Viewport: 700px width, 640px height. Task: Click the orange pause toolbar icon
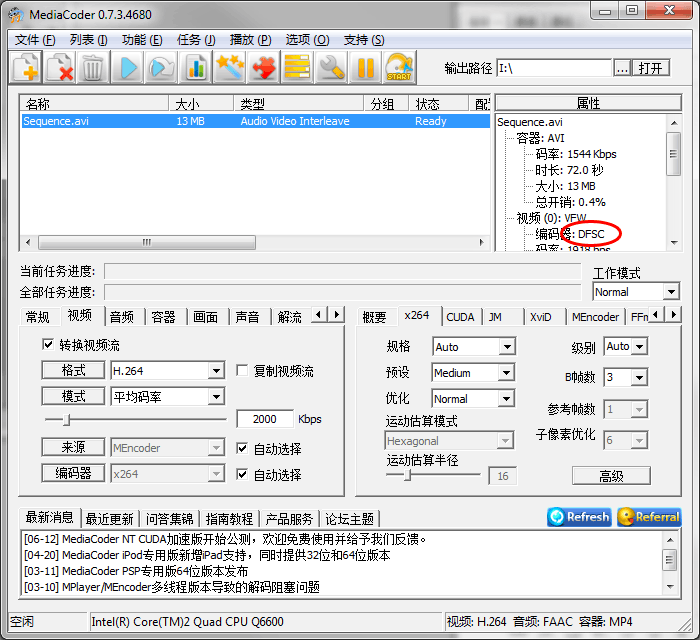pos(365,67)
